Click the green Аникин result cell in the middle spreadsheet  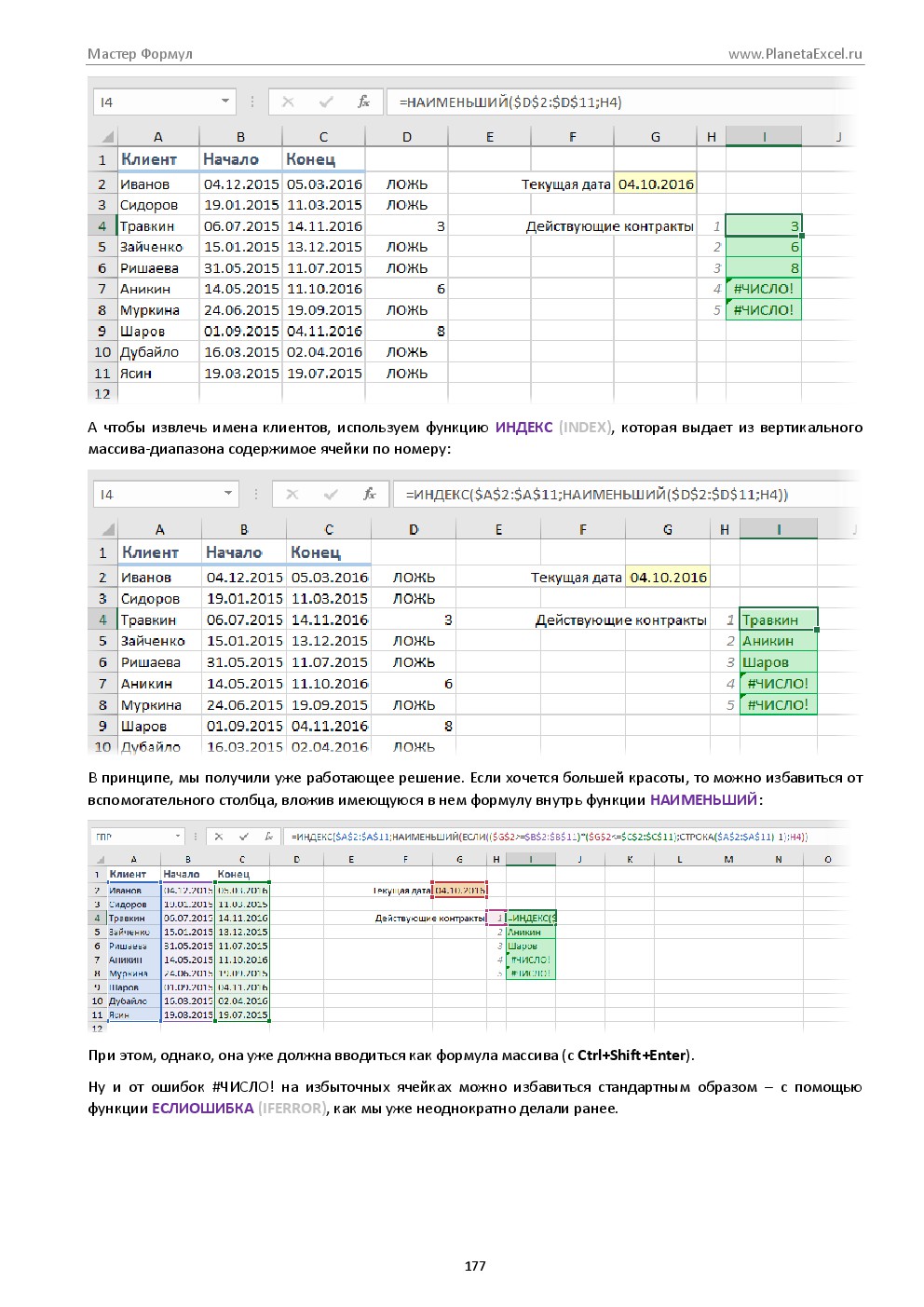point(779,641)
